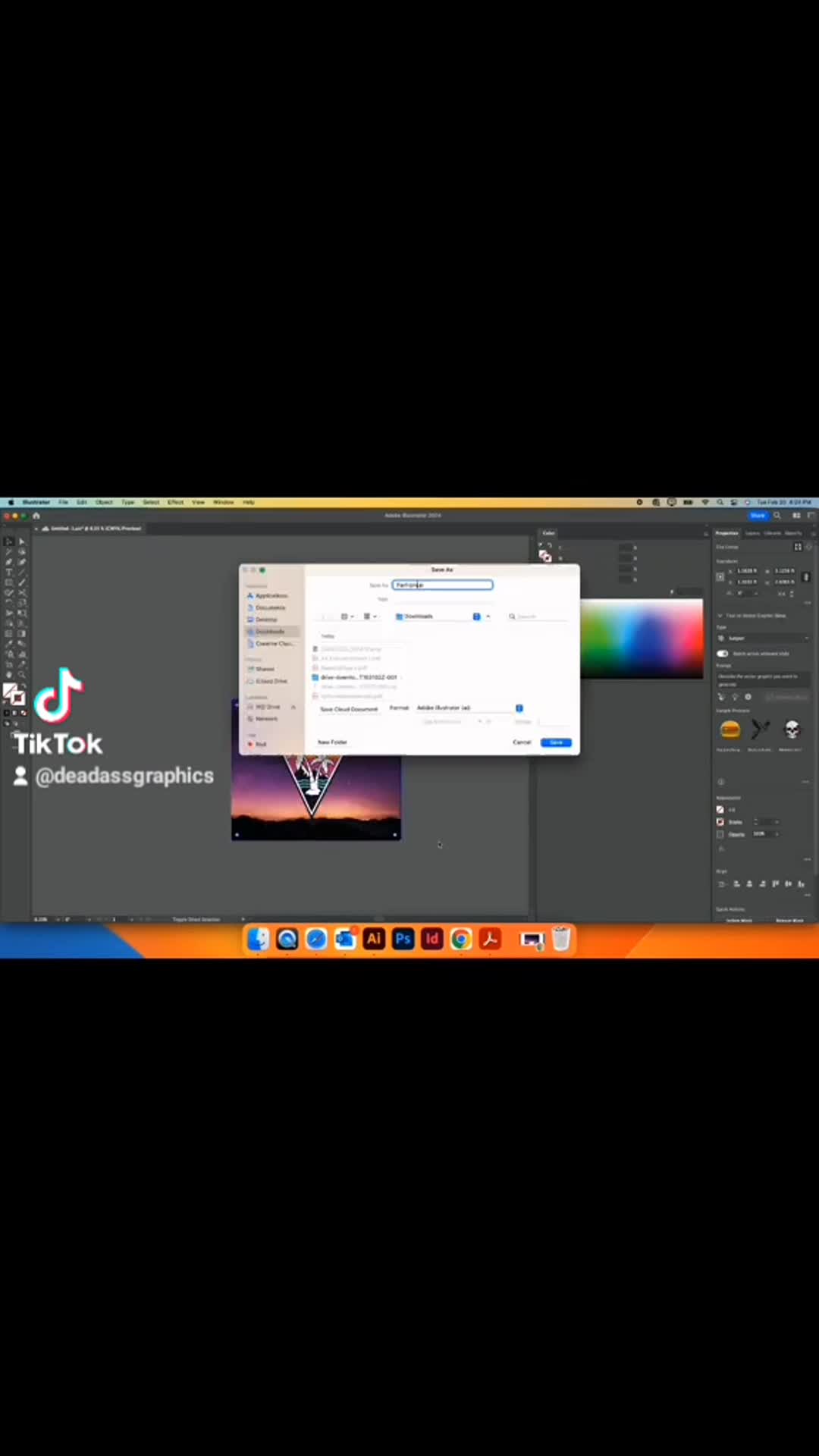Viewport: 819px width, 1456px height.
Task: Select the Direct Selection tool
Action: (x=21, y=541)
